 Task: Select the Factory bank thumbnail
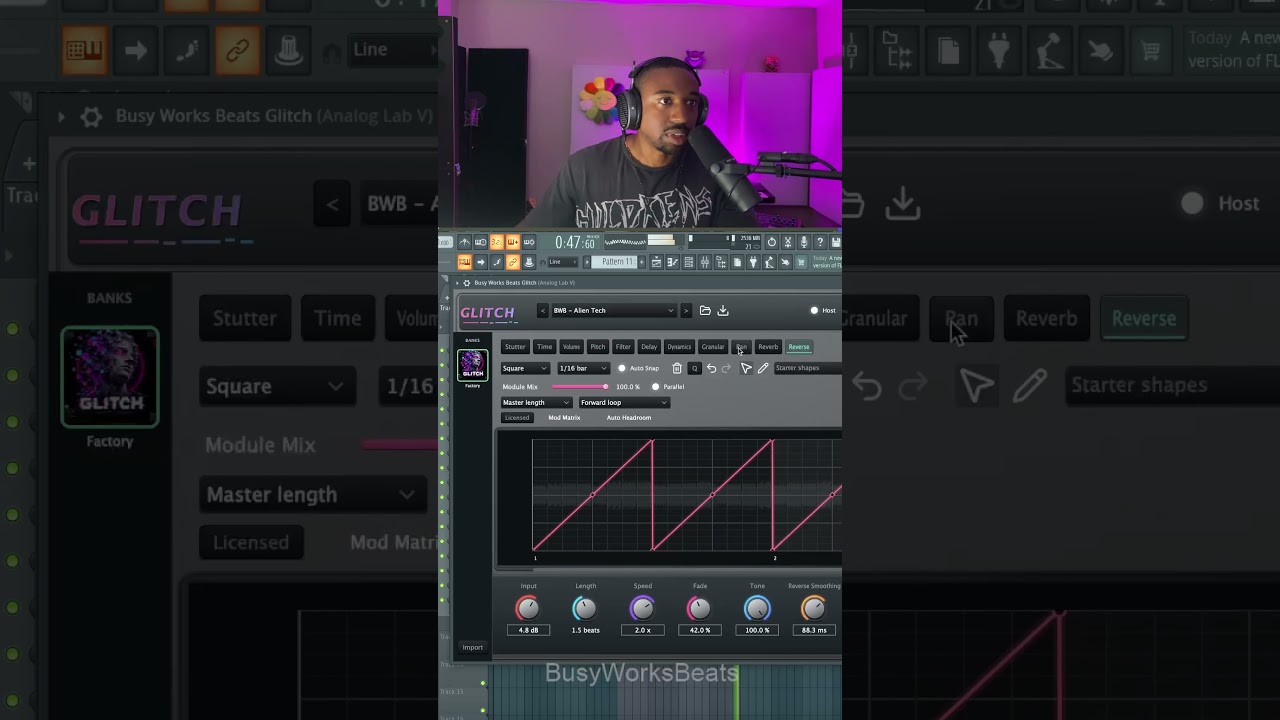[x=473, y=365]
